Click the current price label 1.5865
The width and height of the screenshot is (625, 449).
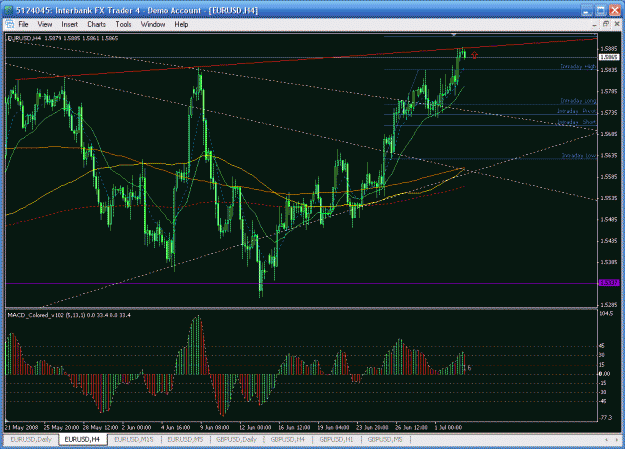point(609,57)
